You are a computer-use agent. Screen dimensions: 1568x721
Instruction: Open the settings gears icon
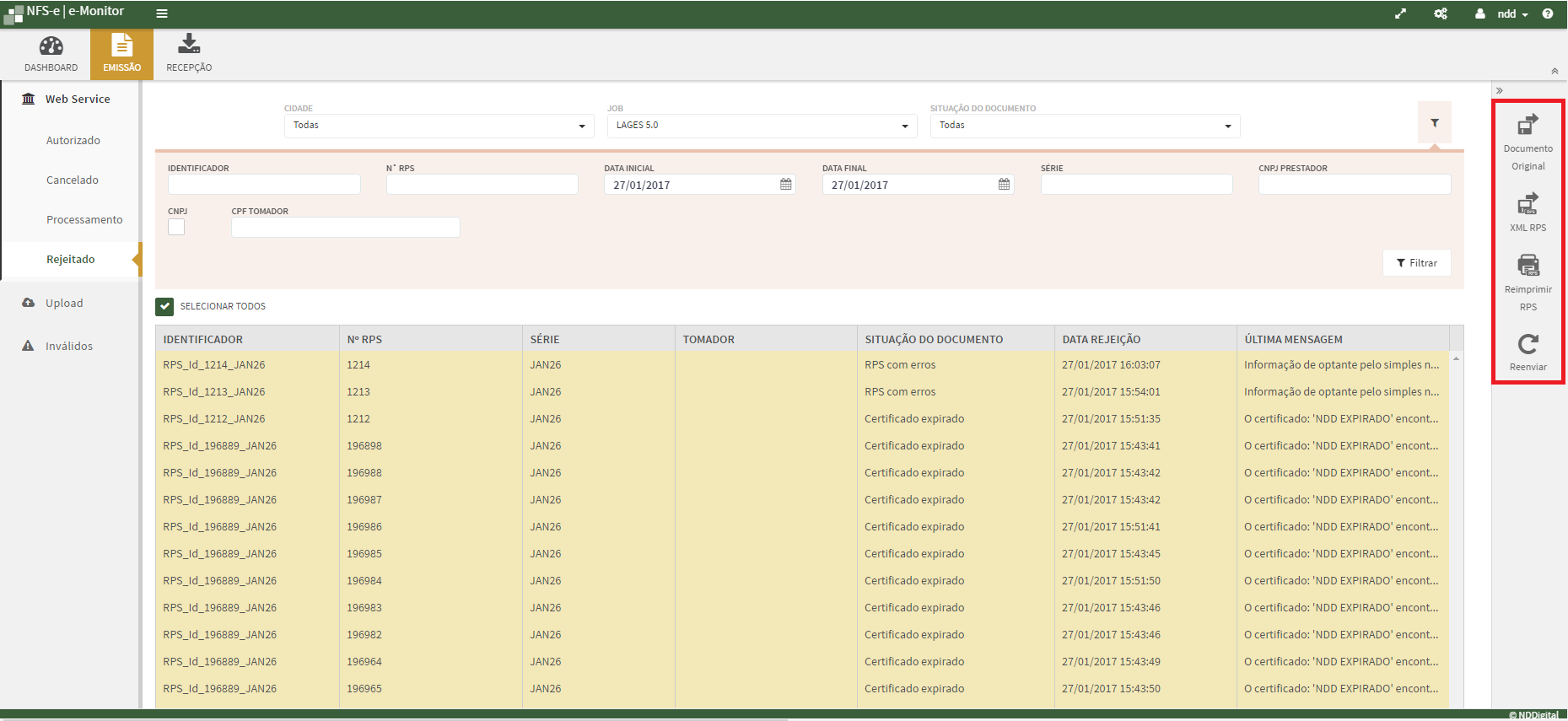click(x=1441, y=13)
